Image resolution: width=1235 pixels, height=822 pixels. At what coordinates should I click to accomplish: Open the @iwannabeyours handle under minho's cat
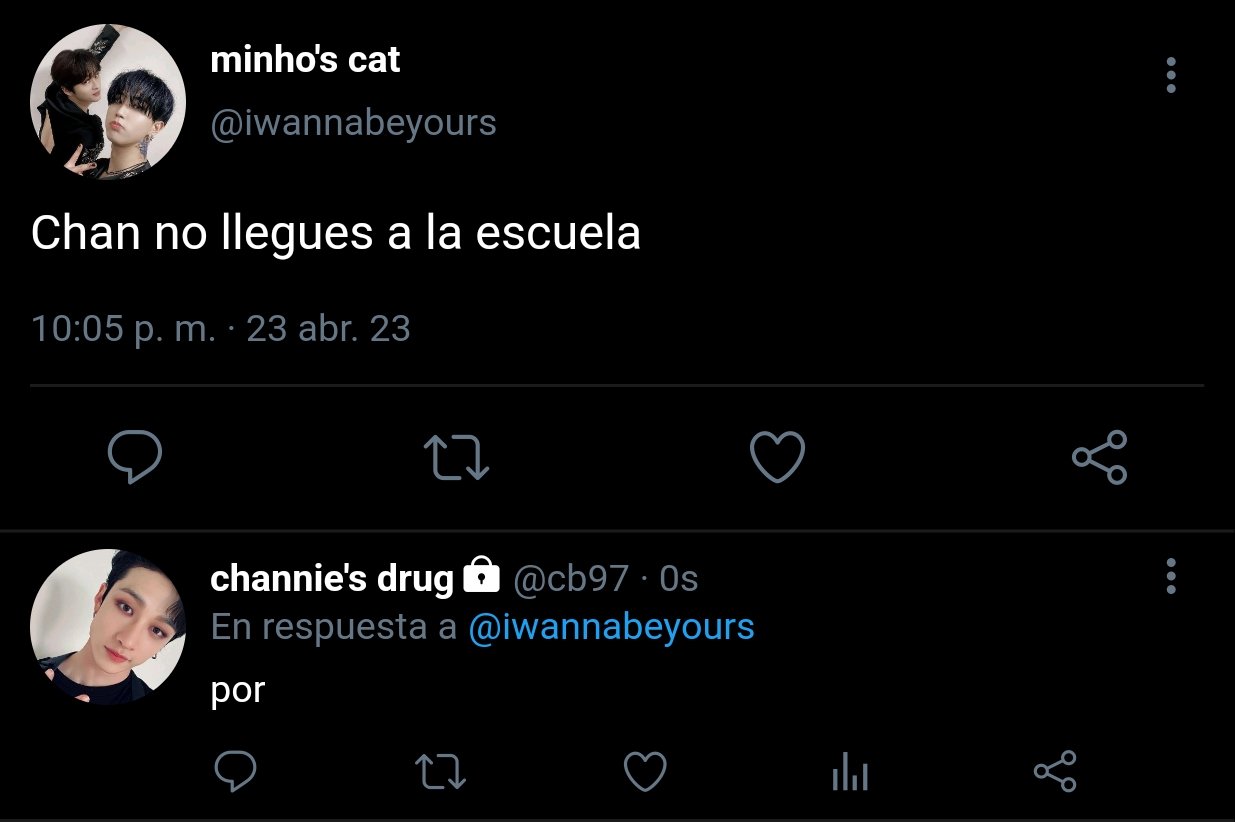(x=353, y=123)
